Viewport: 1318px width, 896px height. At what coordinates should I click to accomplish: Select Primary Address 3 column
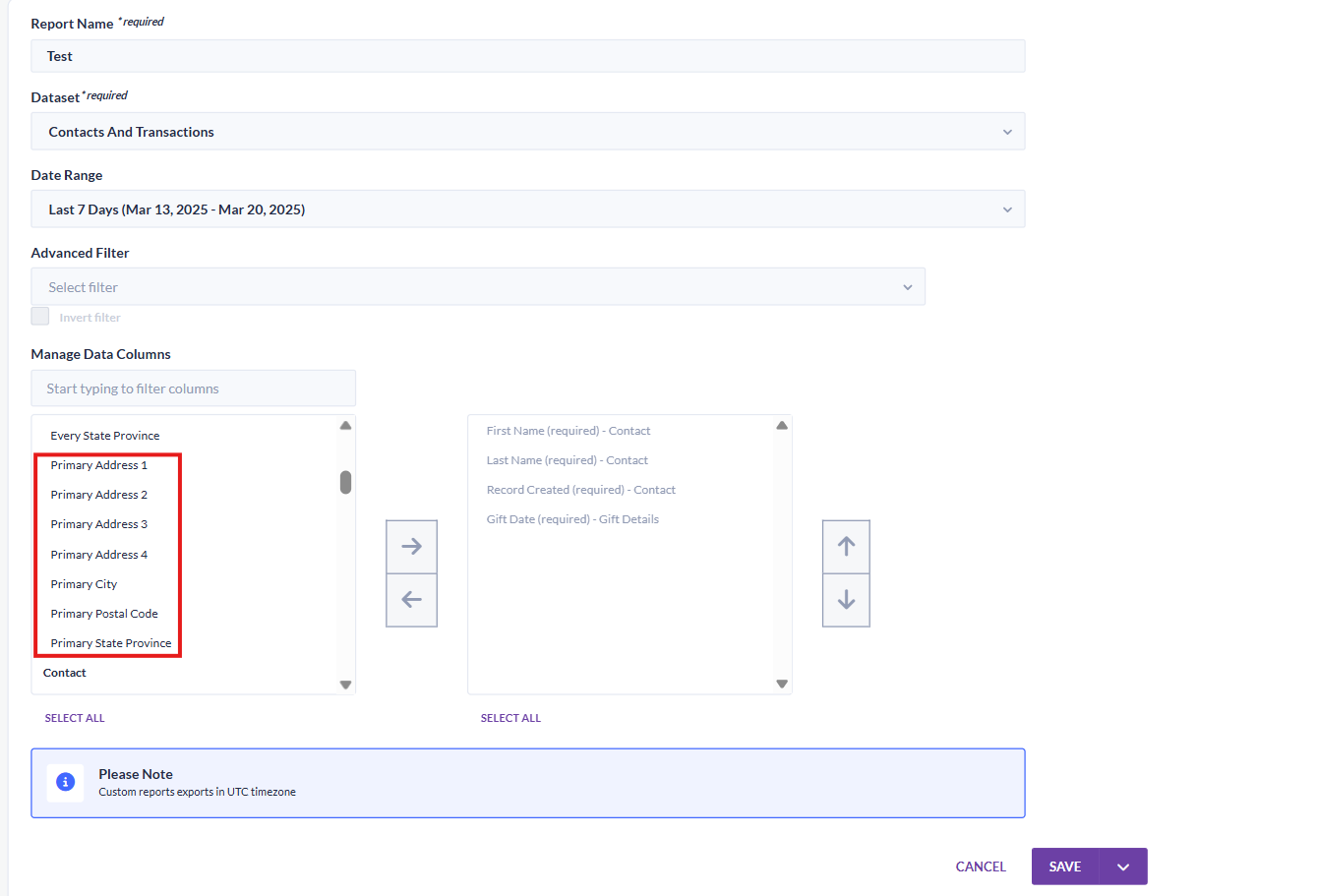pyautogui.click(x=99, y=524)
